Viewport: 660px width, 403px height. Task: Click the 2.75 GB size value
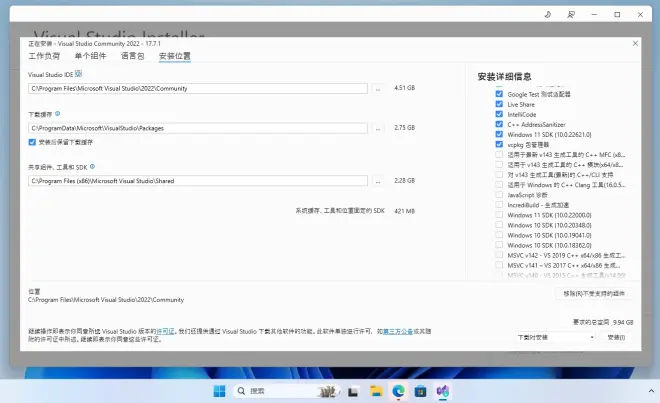[405, 128]
